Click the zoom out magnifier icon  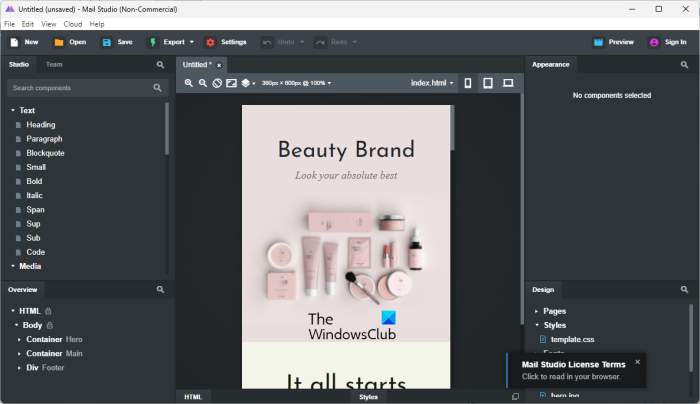(x=203, y=83)
